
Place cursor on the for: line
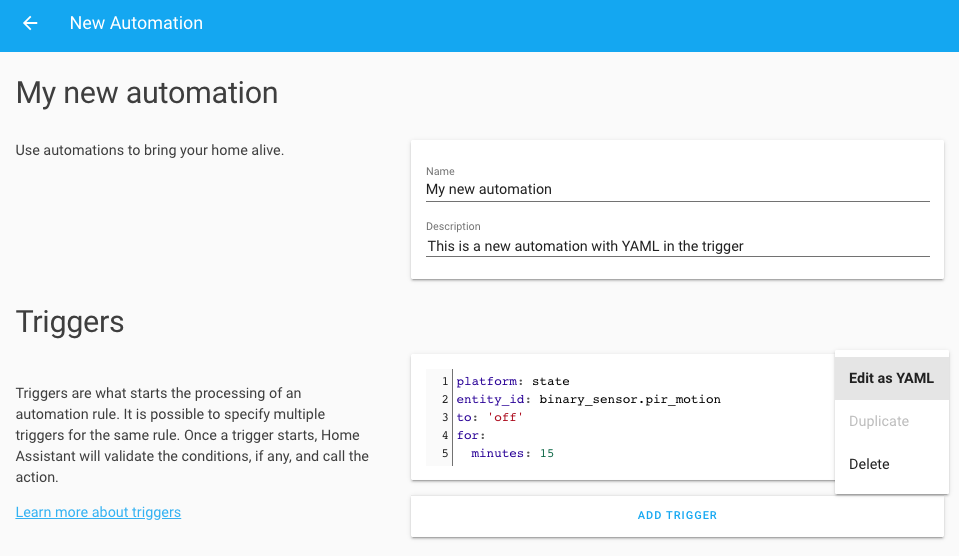tap(470, 435)
